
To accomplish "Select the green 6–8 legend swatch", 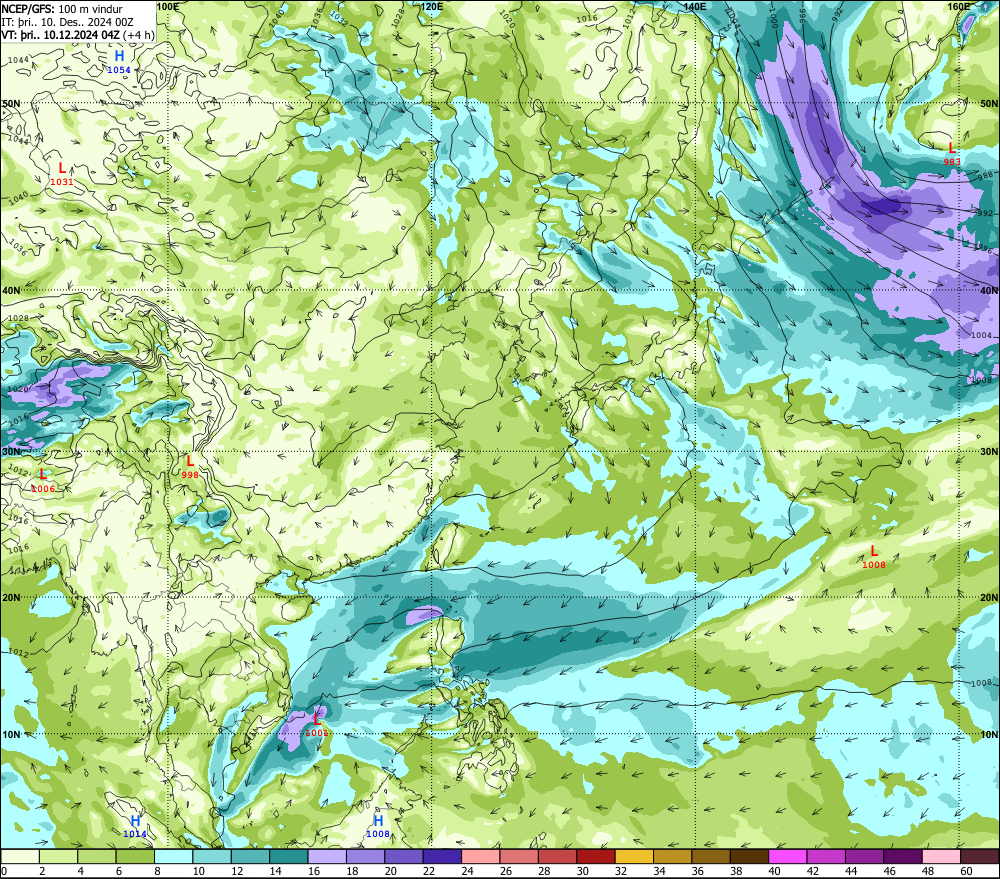I will click(135, 856).
